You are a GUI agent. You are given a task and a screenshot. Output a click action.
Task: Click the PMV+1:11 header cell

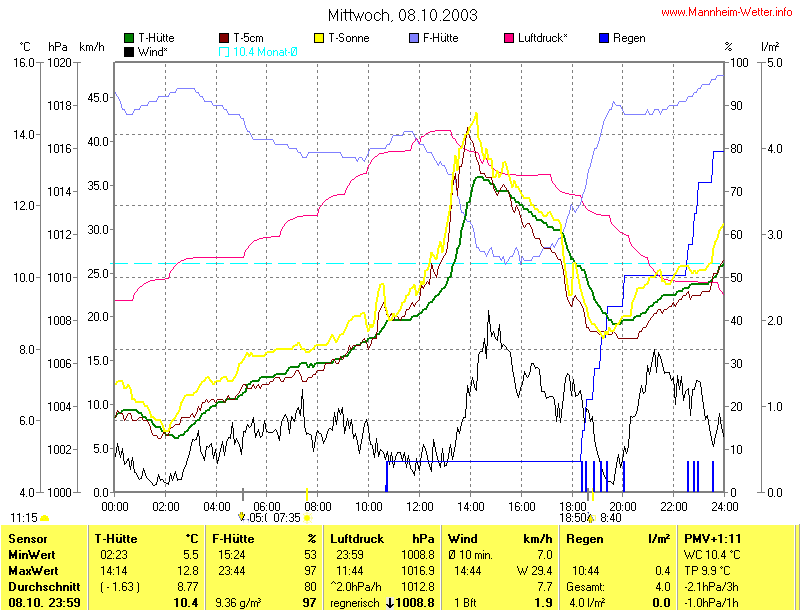(710, 539)
